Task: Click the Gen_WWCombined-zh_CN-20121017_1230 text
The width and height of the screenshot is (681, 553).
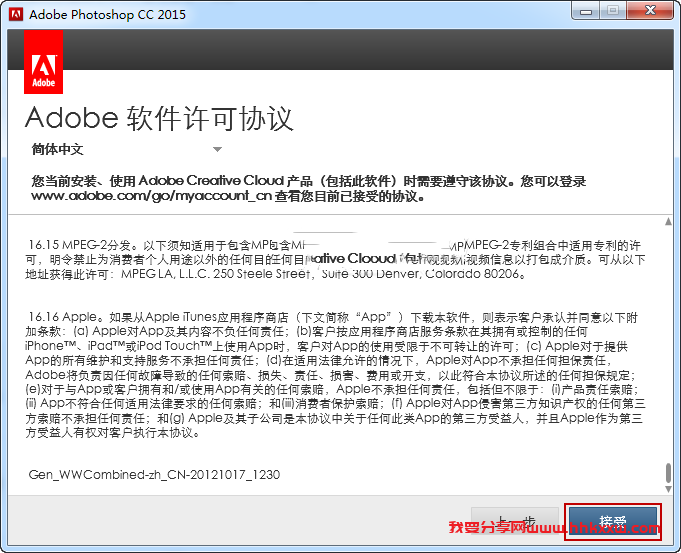Action: (154, 474)
